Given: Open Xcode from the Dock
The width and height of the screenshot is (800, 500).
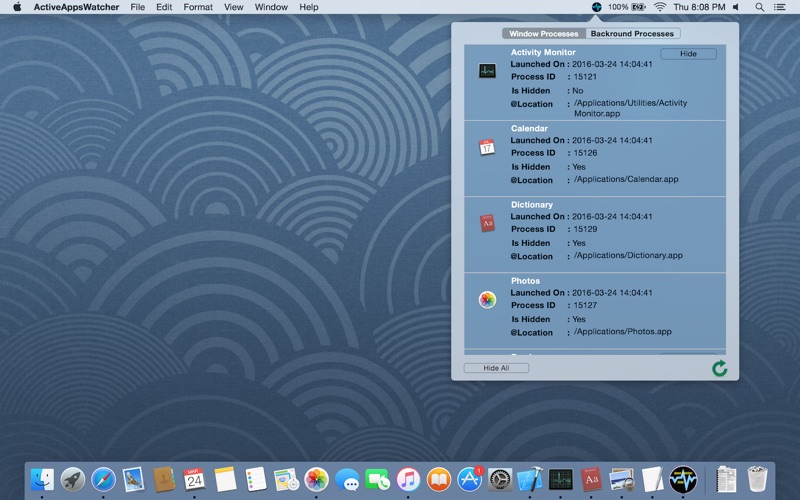Looking at the screenshot, I should [x=530, y=480].
